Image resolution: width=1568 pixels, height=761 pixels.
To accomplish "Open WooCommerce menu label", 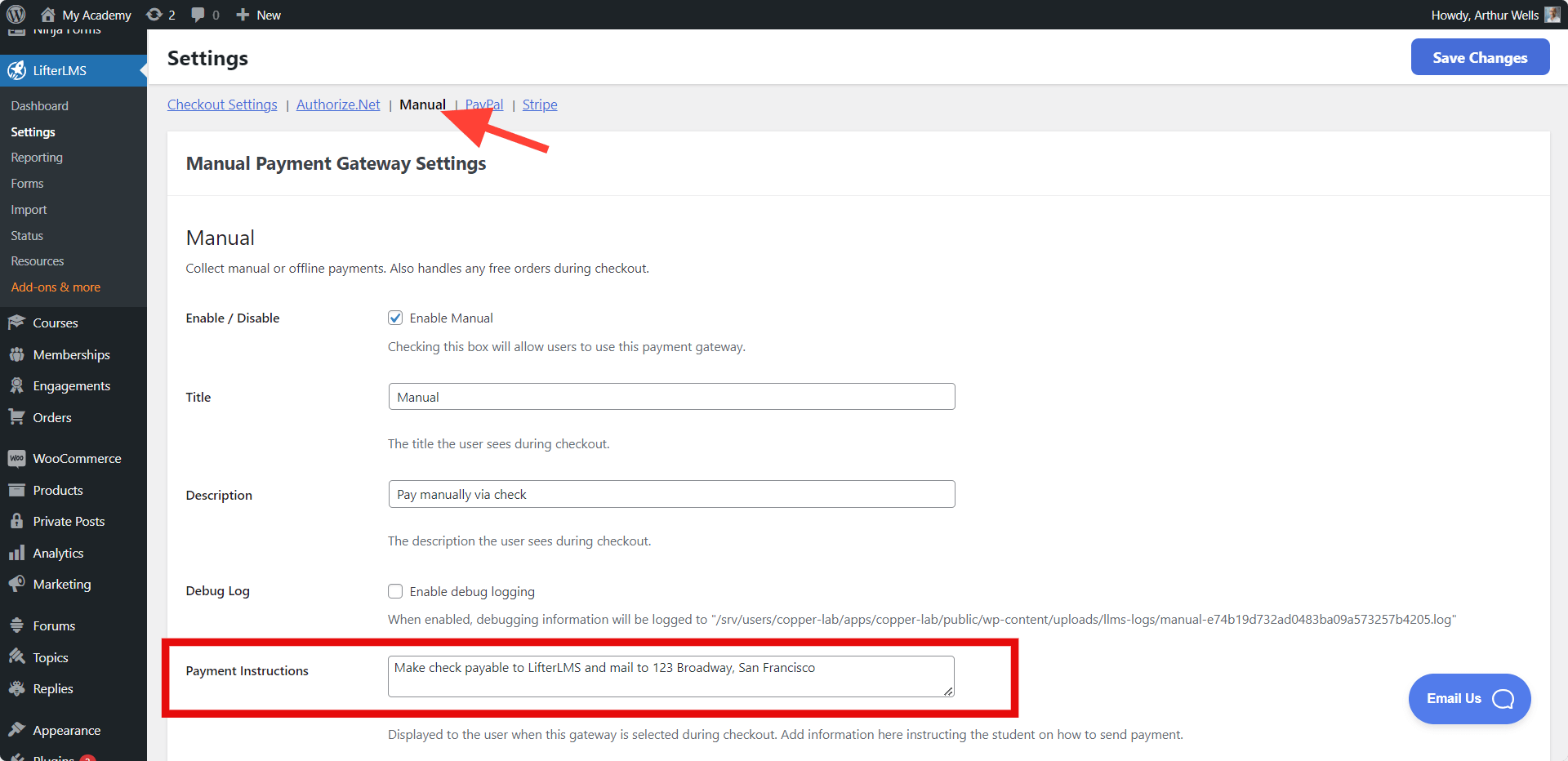I will [x=77, y=459].
